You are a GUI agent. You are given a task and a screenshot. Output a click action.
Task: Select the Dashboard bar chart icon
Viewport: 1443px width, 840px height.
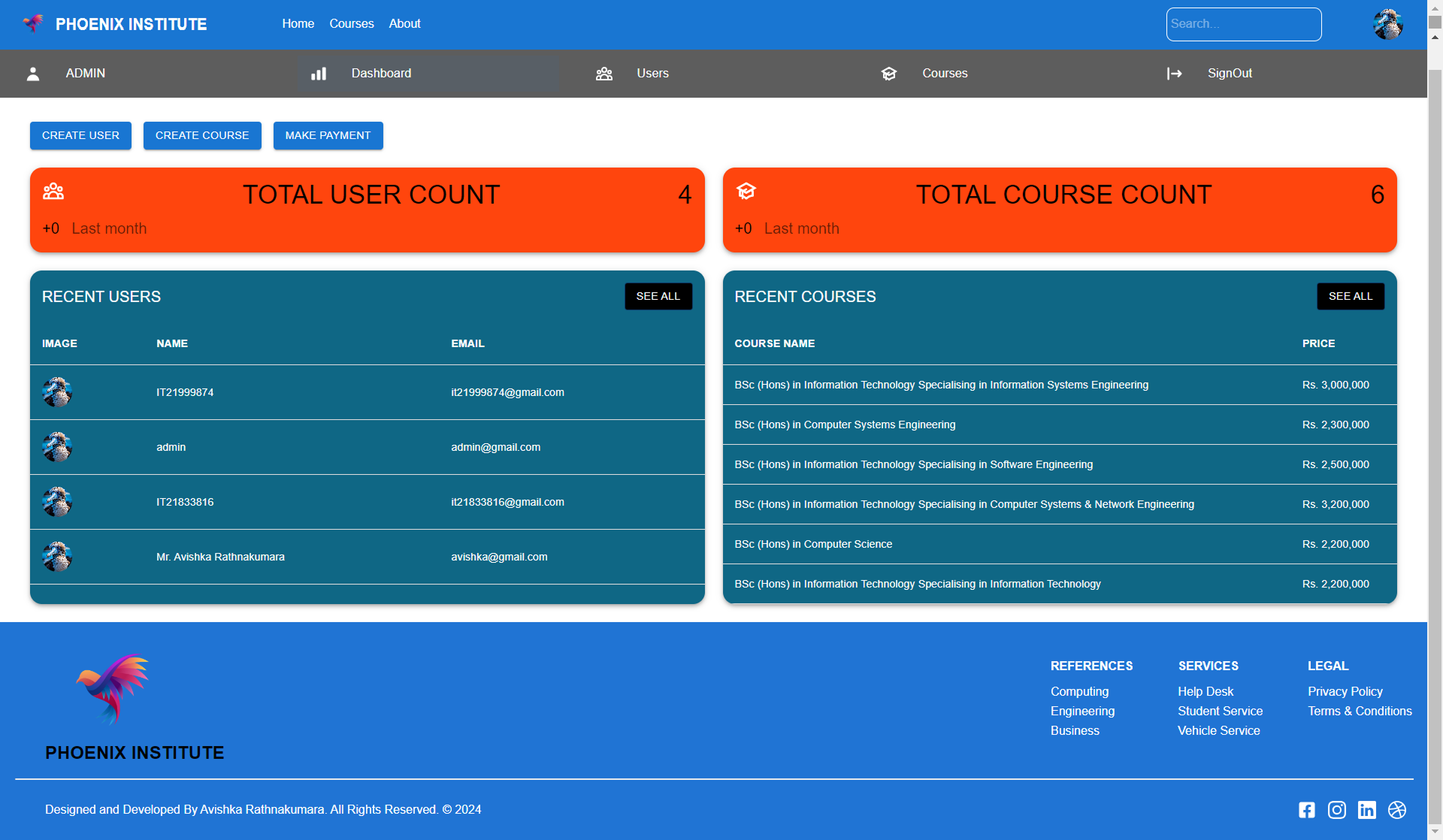tap(318, 73)
